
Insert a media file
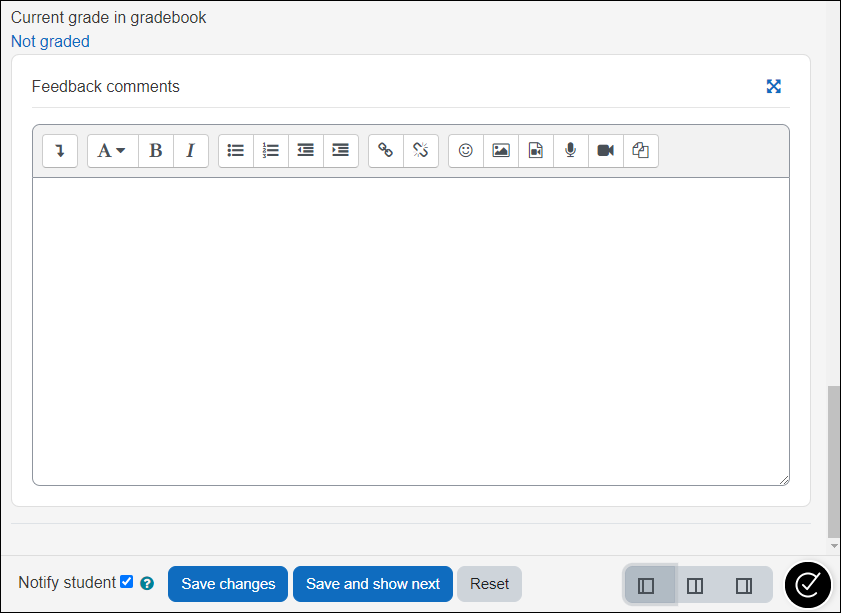535,150
